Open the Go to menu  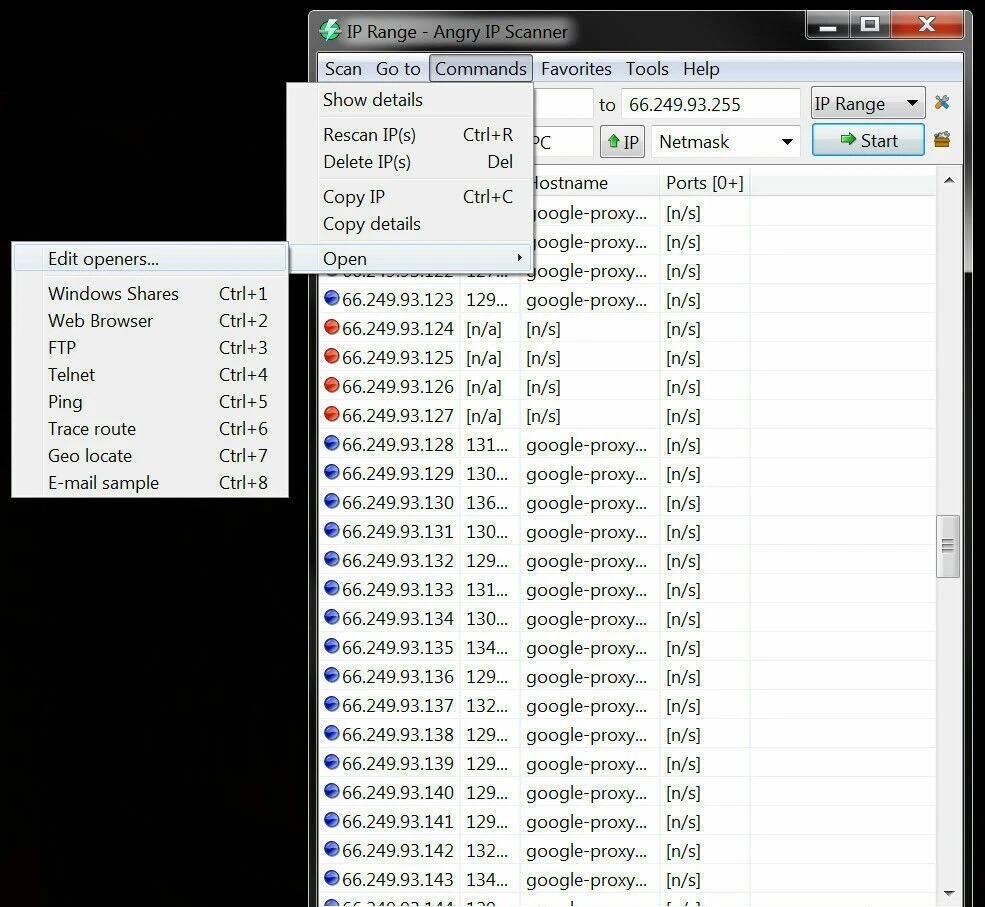(398, 68)
